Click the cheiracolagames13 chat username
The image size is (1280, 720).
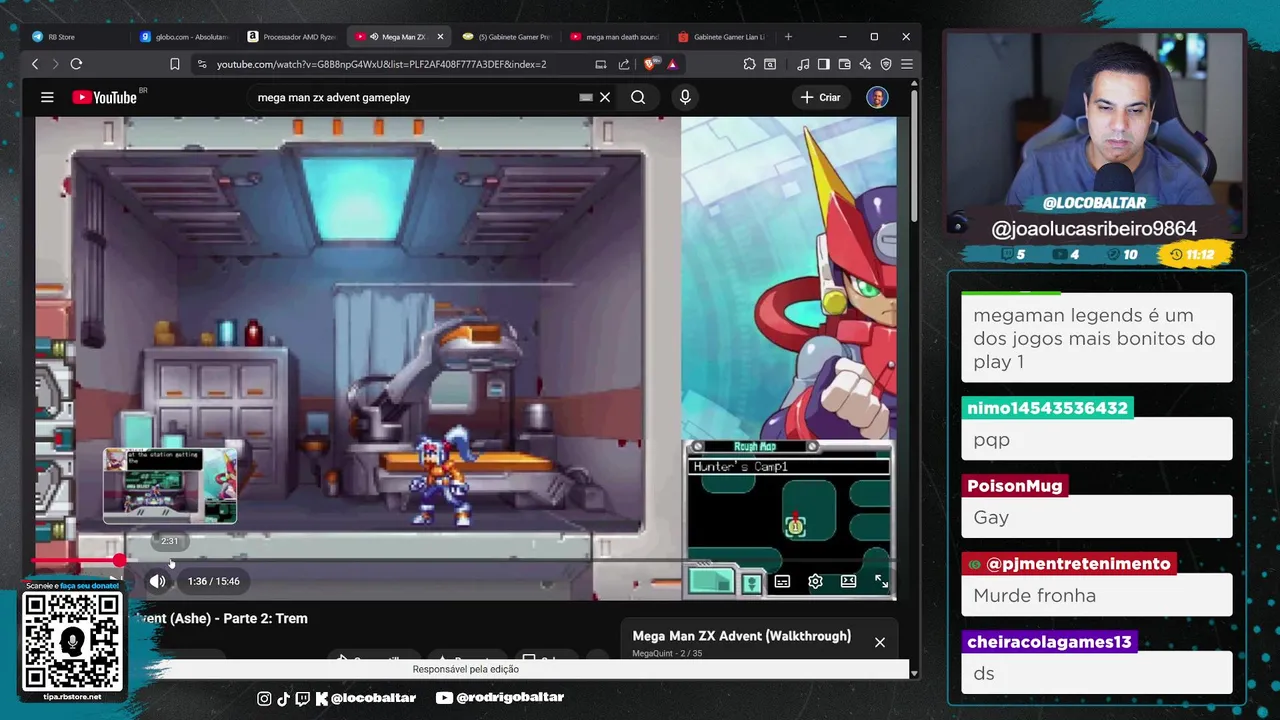click(x=1049, y=642)
